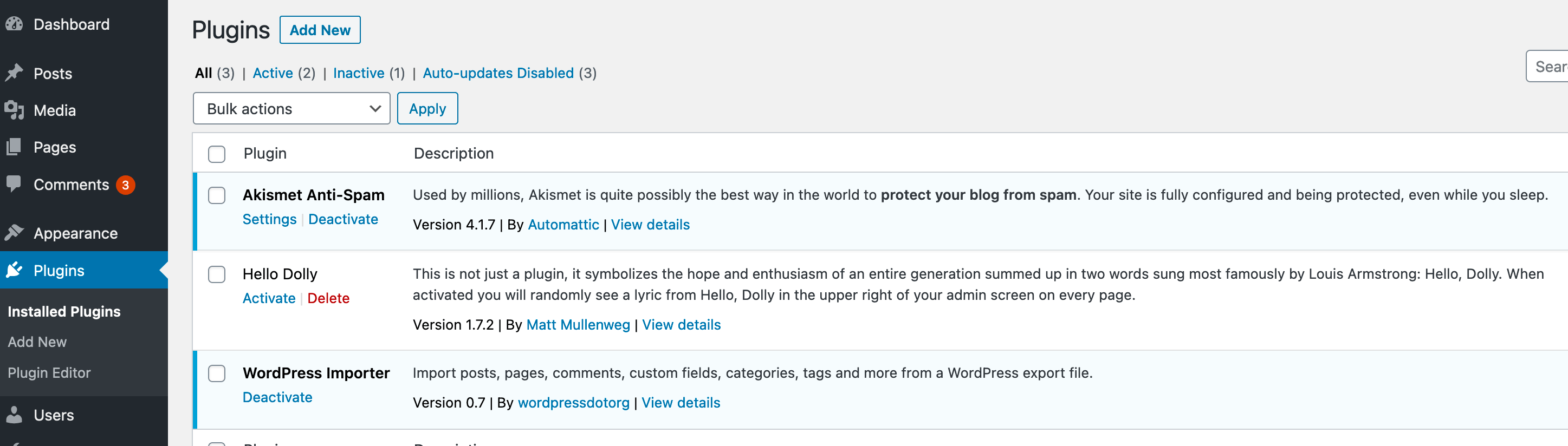
Task: Click the Posts pushpin icon
Action: point(14,73)
